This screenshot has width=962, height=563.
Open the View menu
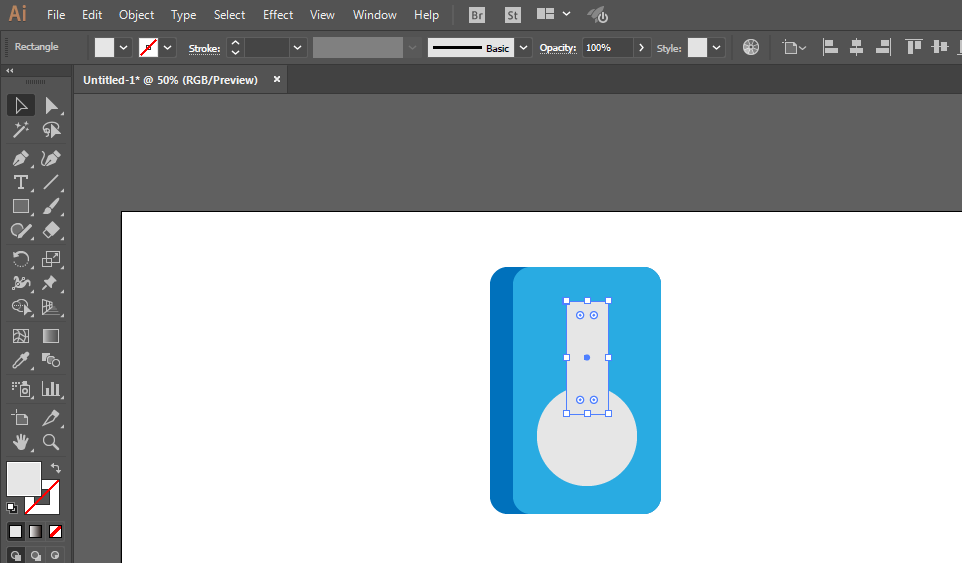[x=322, y=15]
